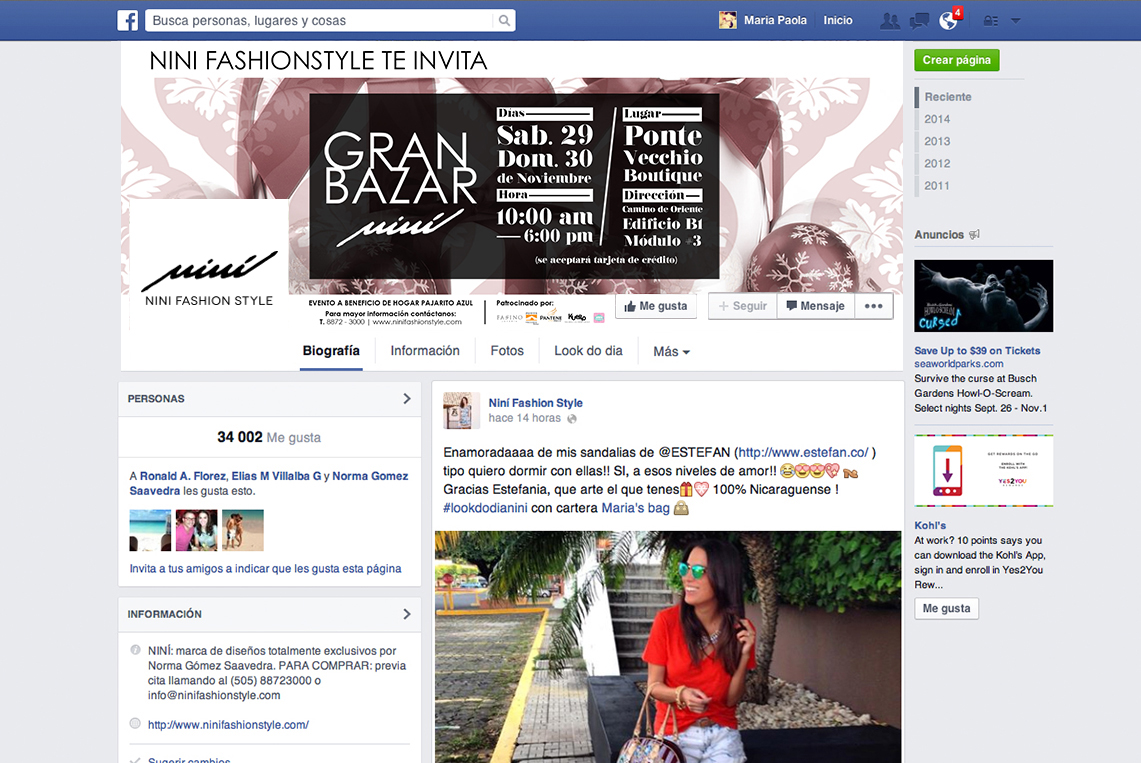
Task: Click the hace 14 horas timestamp
Action: click(524, 418)
